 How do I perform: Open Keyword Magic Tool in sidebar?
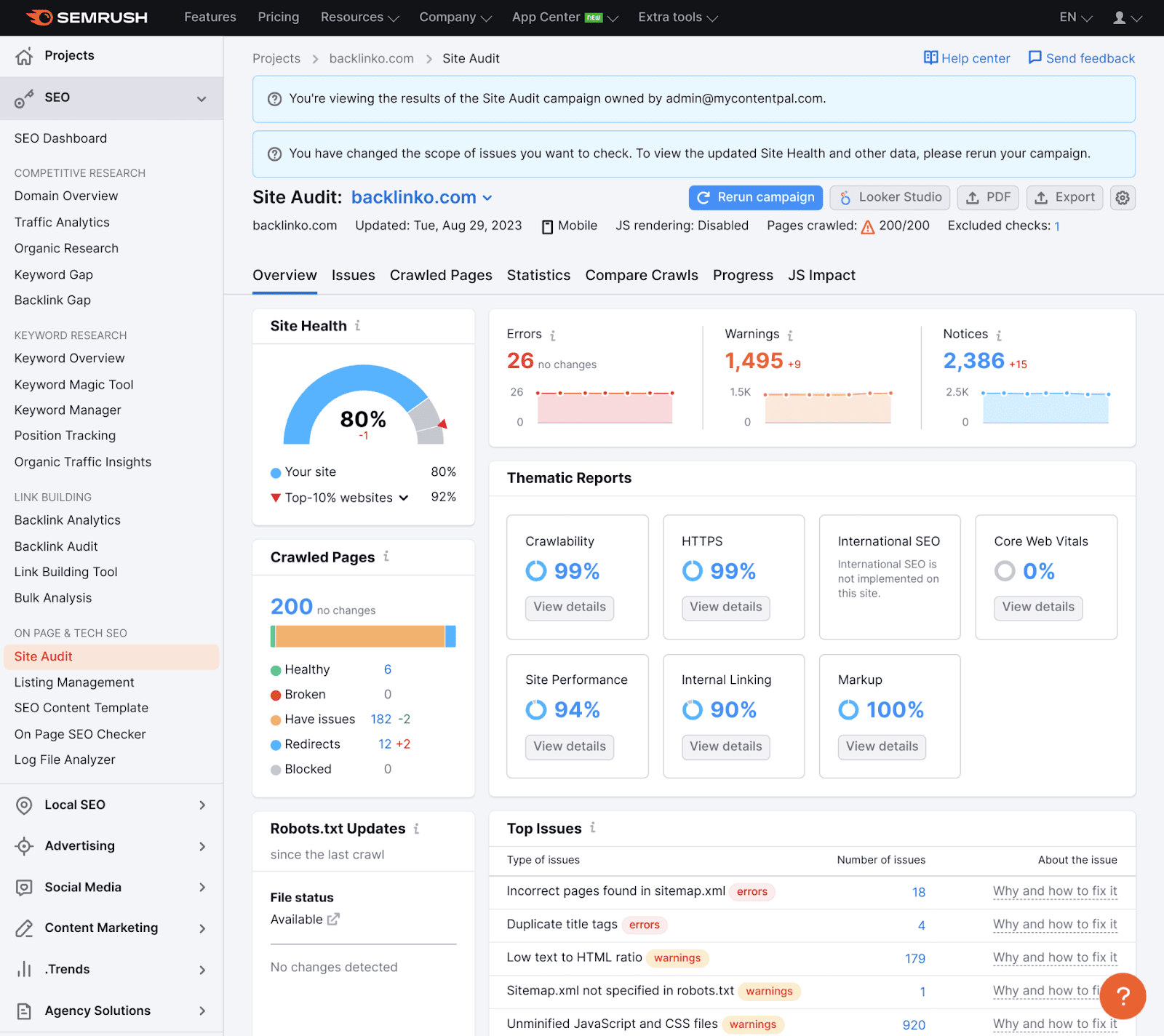point(74,384)
